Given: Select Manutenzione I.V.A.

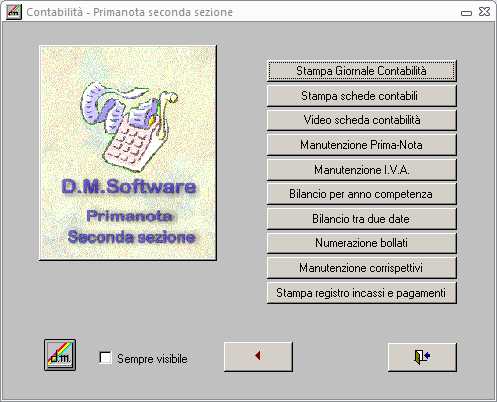Looking at the screenshot, I should pyautogui.click(x=361, y=170).
